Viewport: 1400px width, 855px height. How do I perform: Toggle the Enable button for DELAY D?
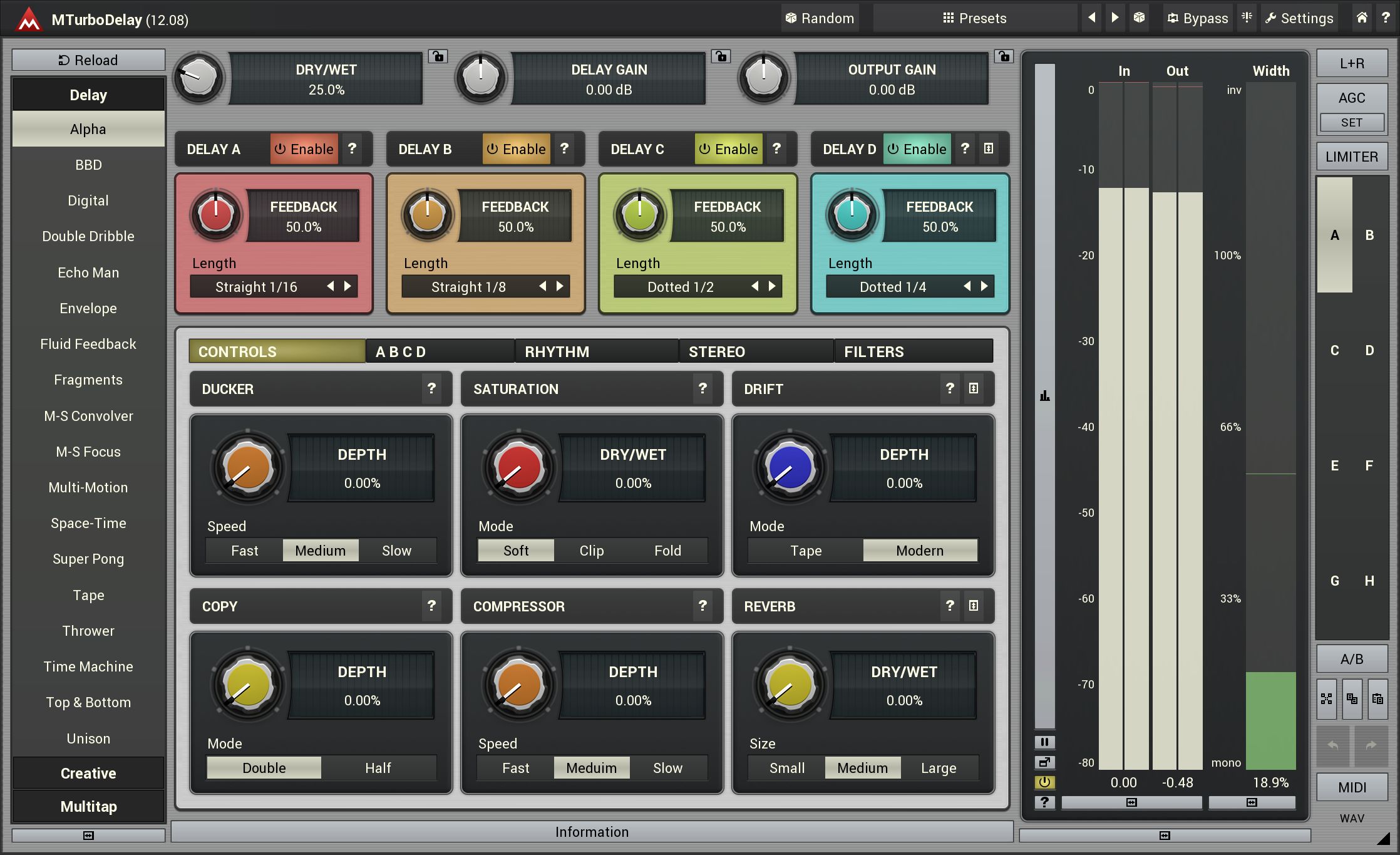[x=917, y=148]
